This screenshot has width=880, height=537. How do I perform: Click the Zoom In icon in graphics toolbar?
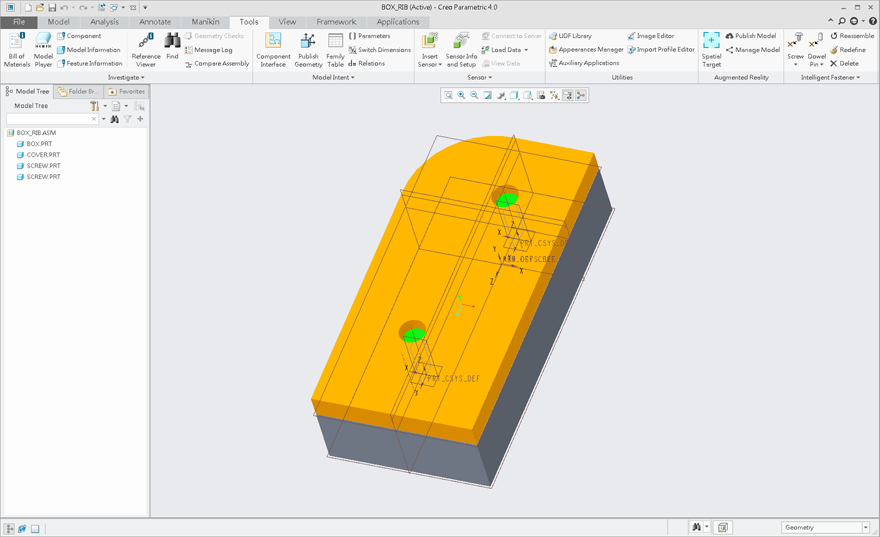coord(461,95)
